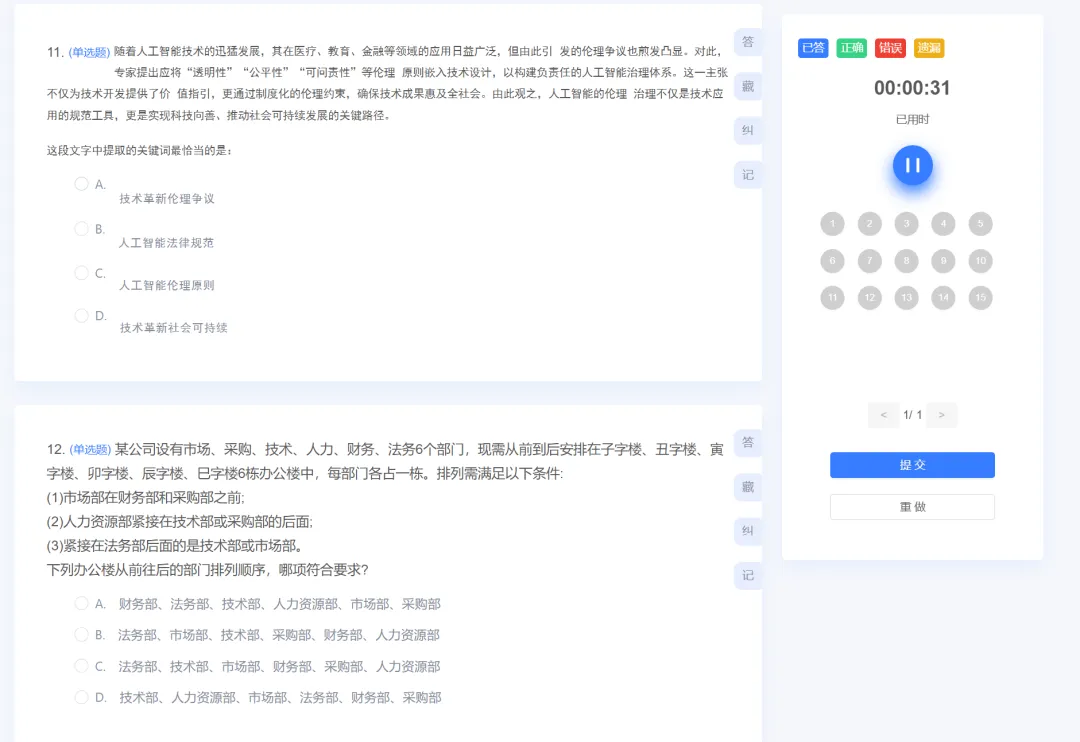Image resolution: width=1080 pixels, height=742 pixels.
Task: Jump to question number 5 bubble
Action: 980,223
